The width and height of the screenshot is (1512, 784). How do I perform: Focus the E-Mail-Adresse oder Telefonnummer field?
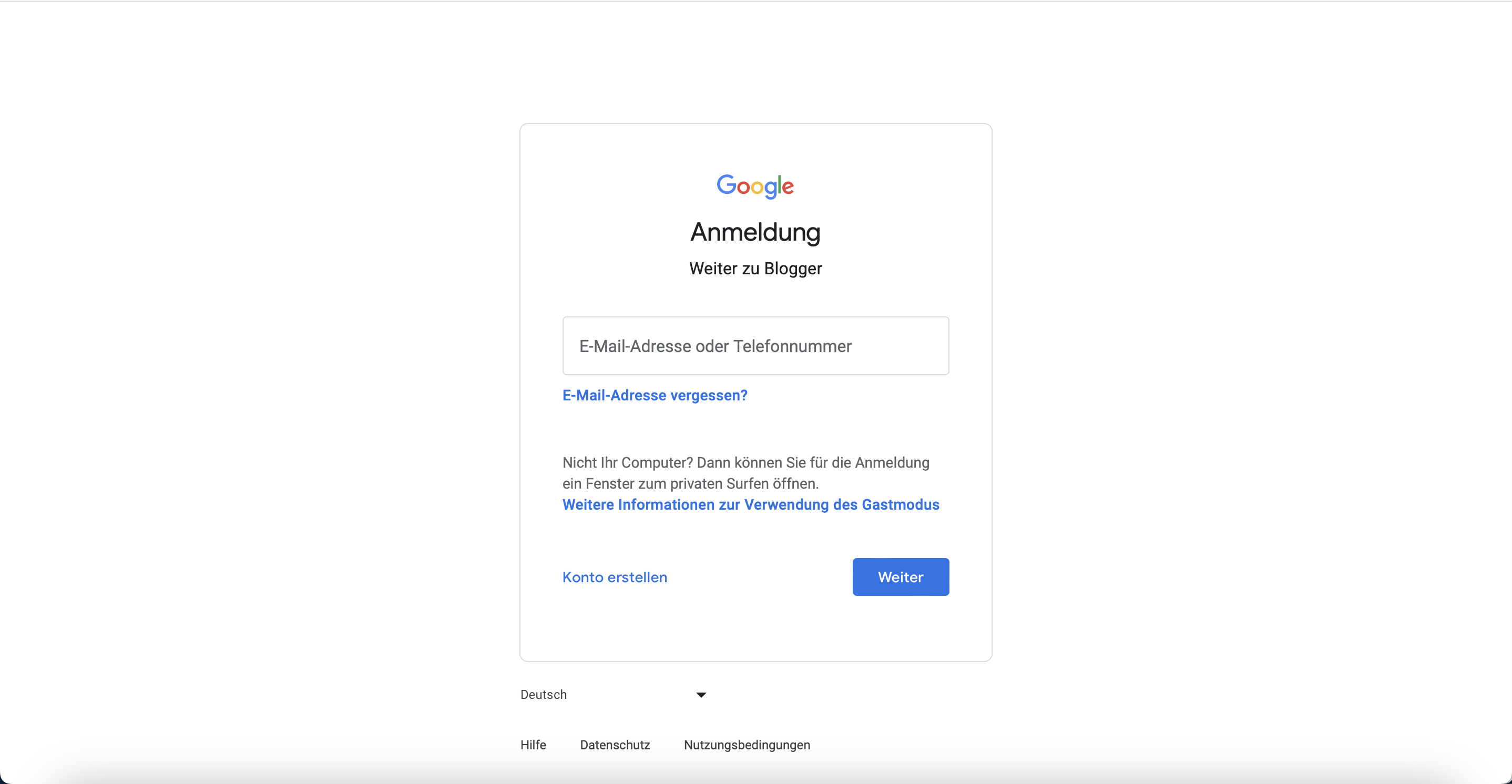(x=755, y=346)
